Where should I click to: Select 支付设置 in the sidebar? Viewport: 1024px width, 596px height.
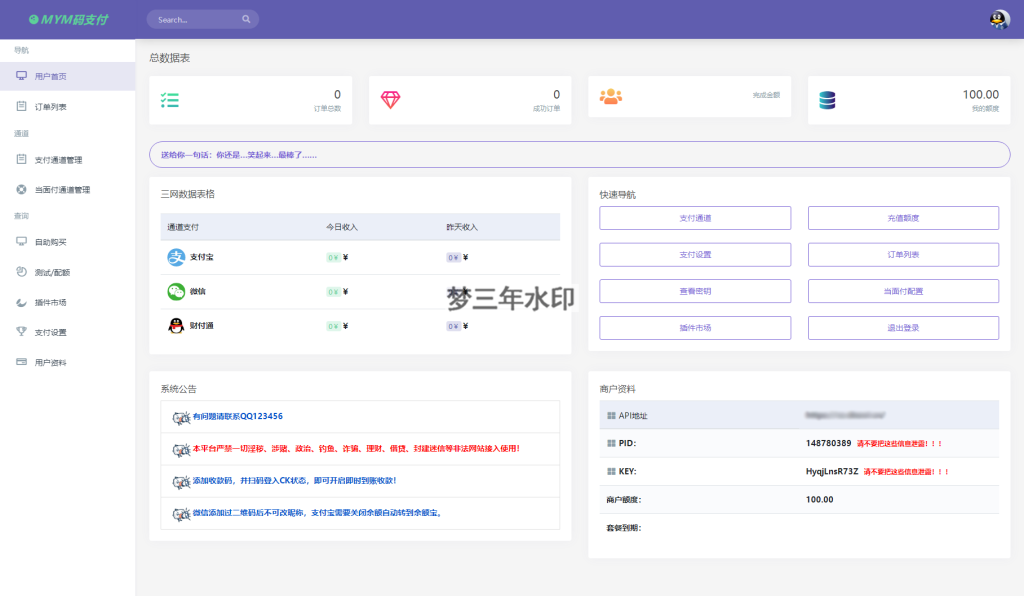click(x=67, y=332)
